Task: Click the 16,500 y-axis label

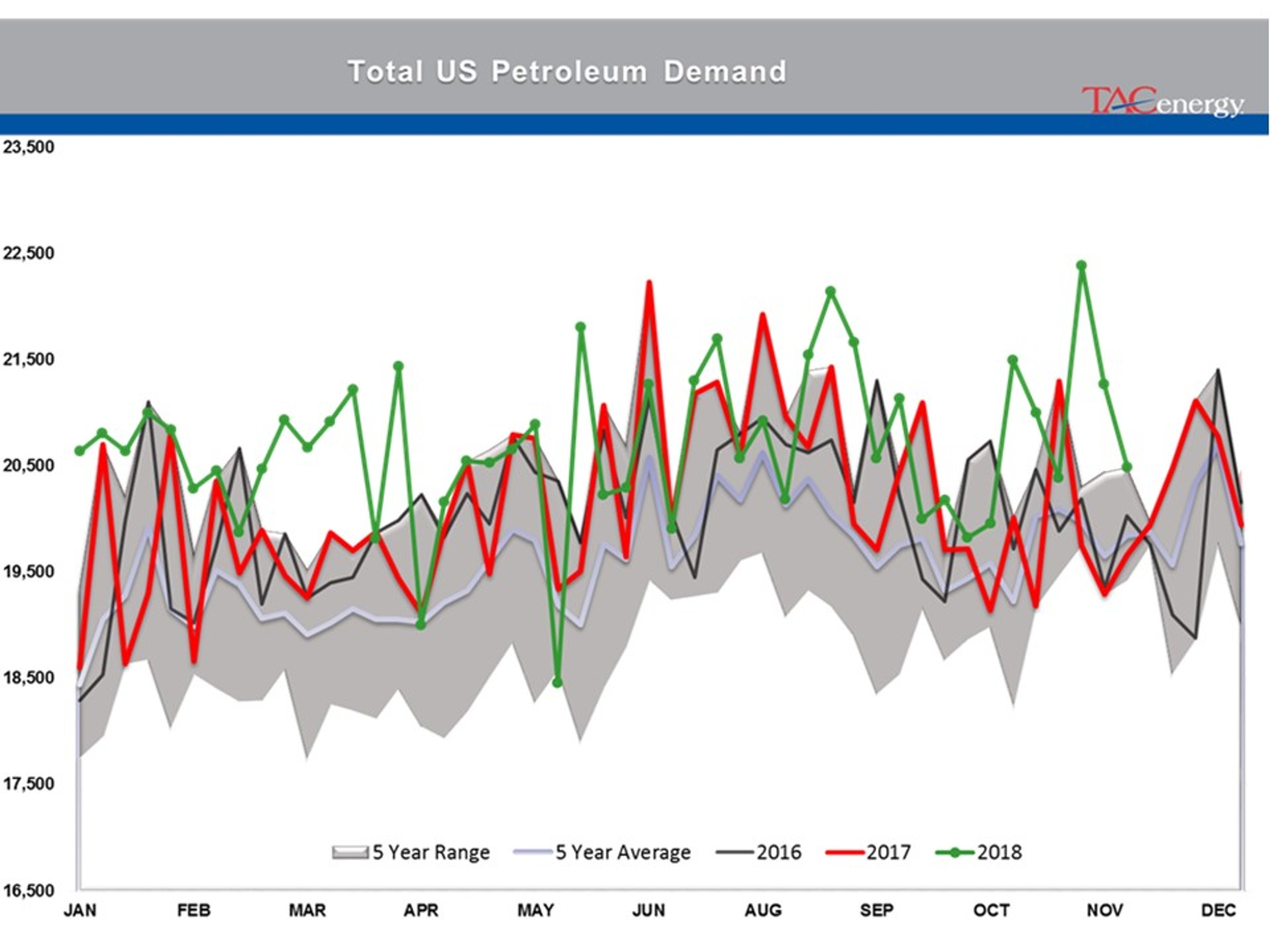Action: coord(29,891)
